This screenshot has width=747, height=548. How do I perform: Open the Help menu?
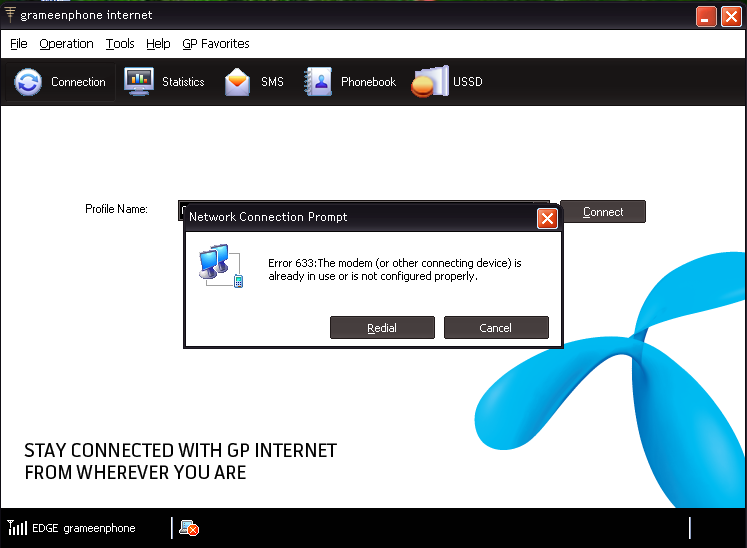point(158,44)
